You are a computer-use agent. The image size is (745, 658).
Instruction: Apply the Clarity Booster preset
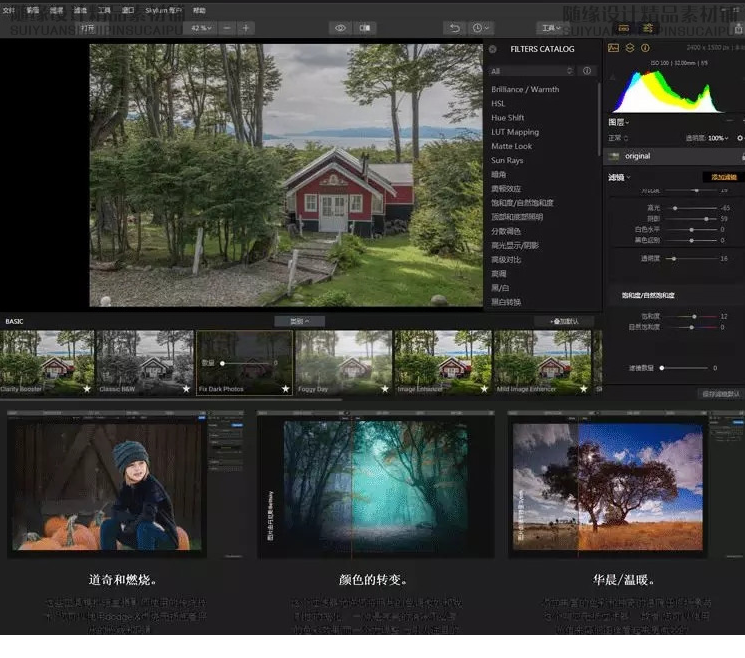coord(47,363)
